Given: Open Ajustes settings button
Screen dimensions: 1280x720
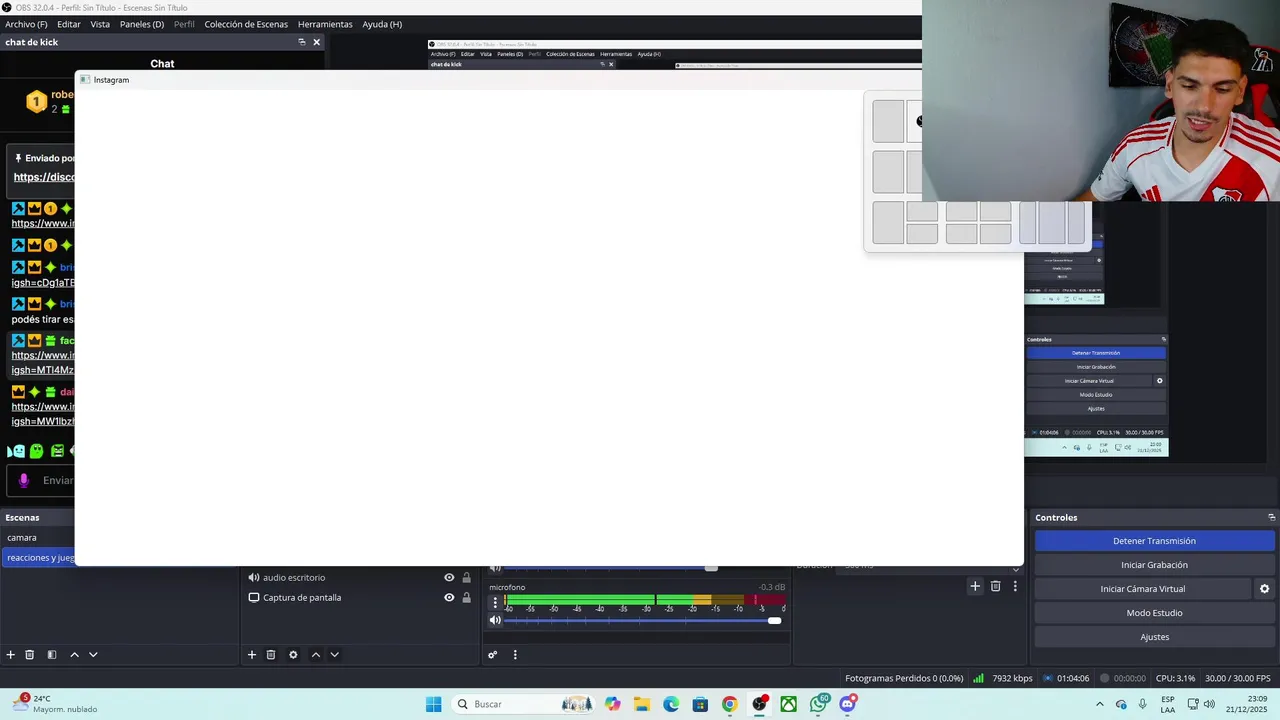Looking at the screenshot, I should 1154,637.
